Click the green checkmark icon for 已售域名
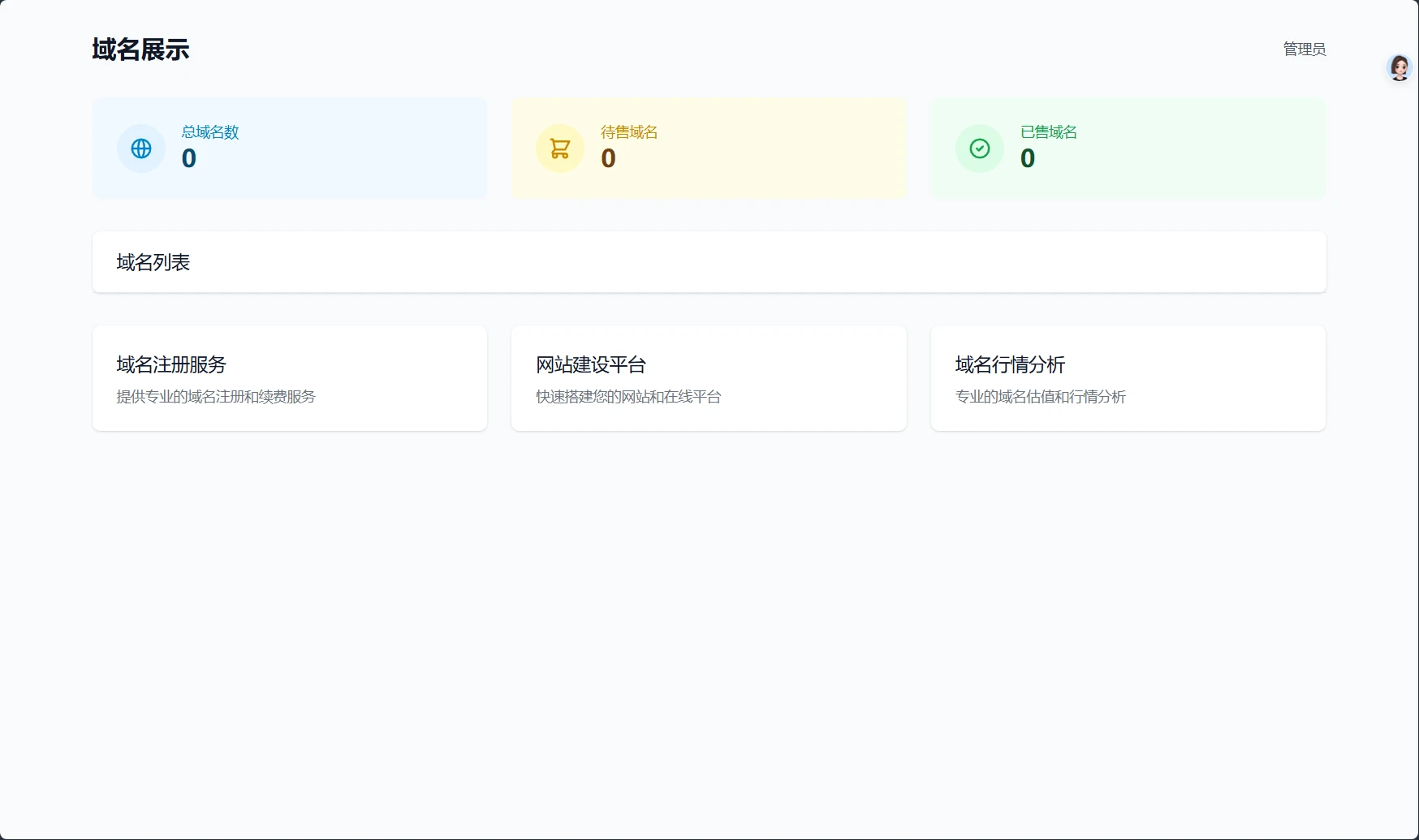 tap(980, 149)
